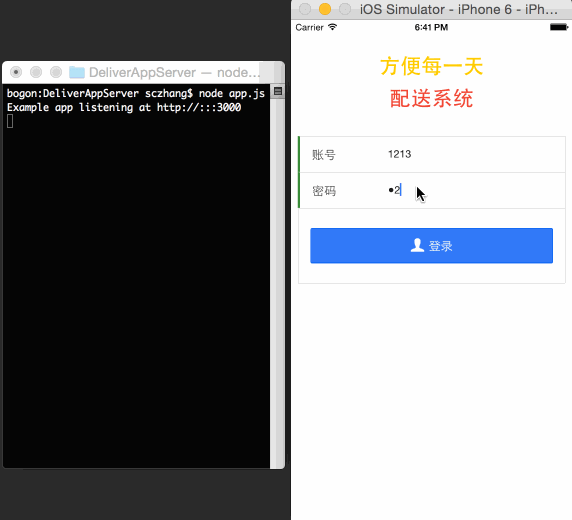Image resolution: width=572 pixels, height=520 pixels.
Task: Click the split pane icon above terminal scrollbar
Action: 278,91
